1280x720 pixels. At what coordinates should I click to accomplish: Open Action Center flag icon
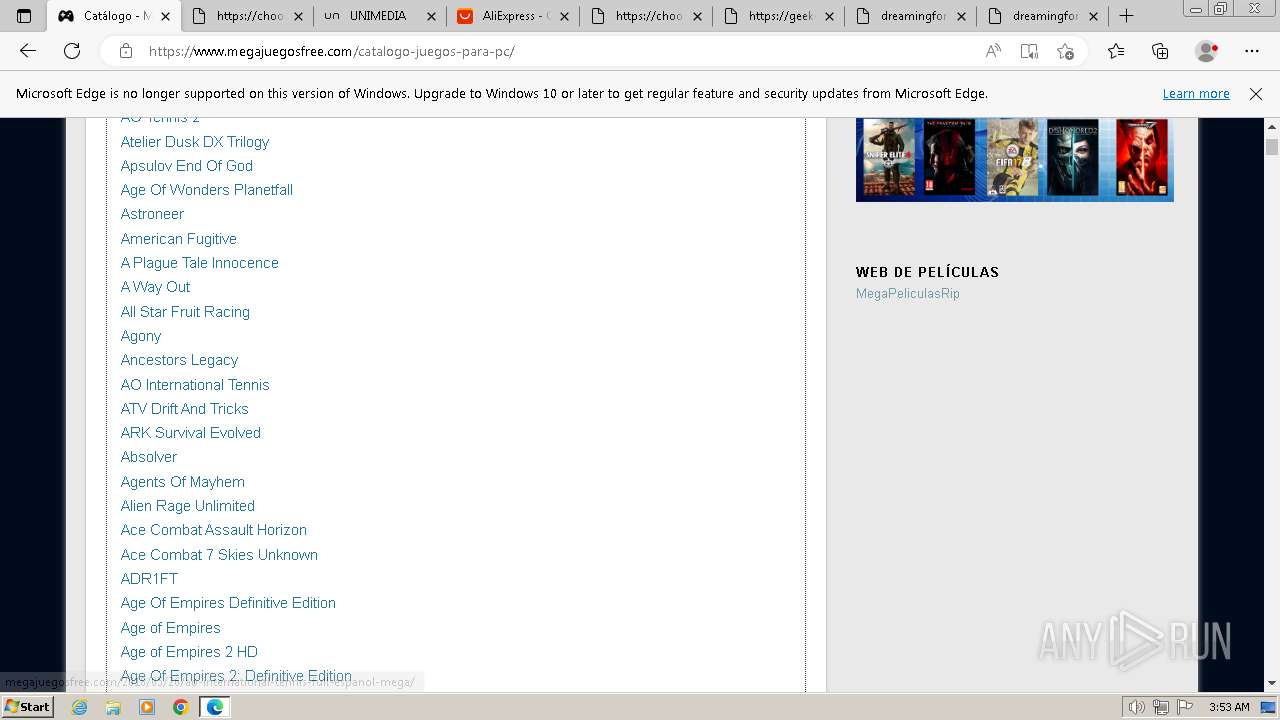click(x=1185, y=707)
